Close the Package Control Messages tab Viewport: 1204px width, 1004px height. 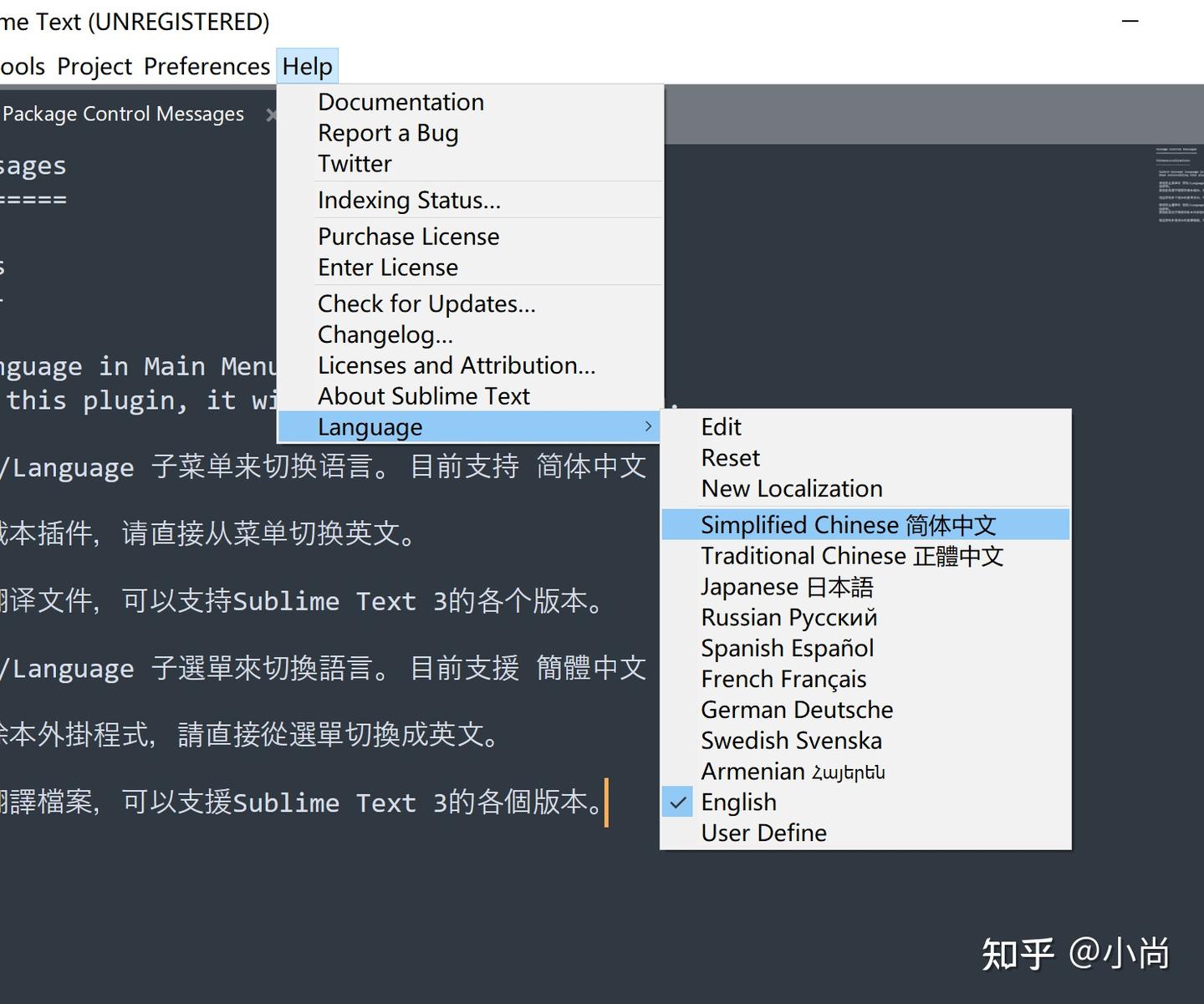click(273, 115)
